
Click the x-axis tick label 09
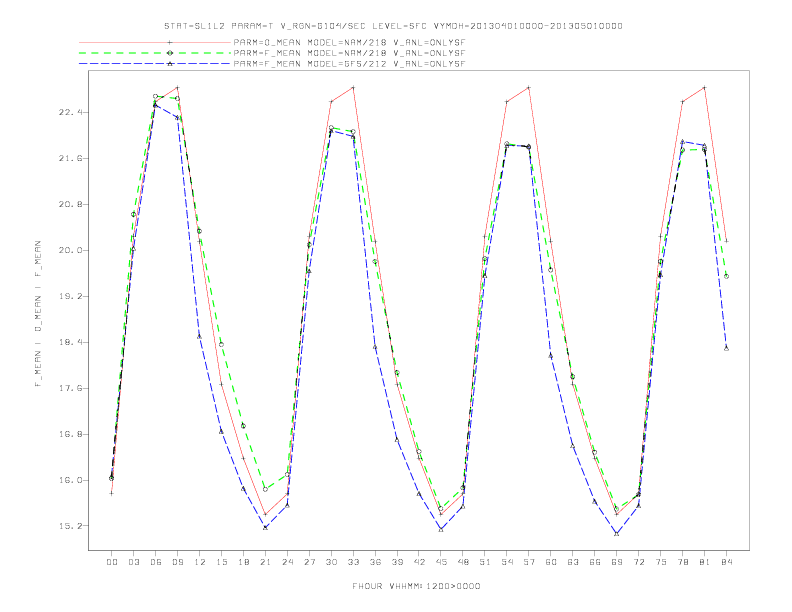point(177,562)
